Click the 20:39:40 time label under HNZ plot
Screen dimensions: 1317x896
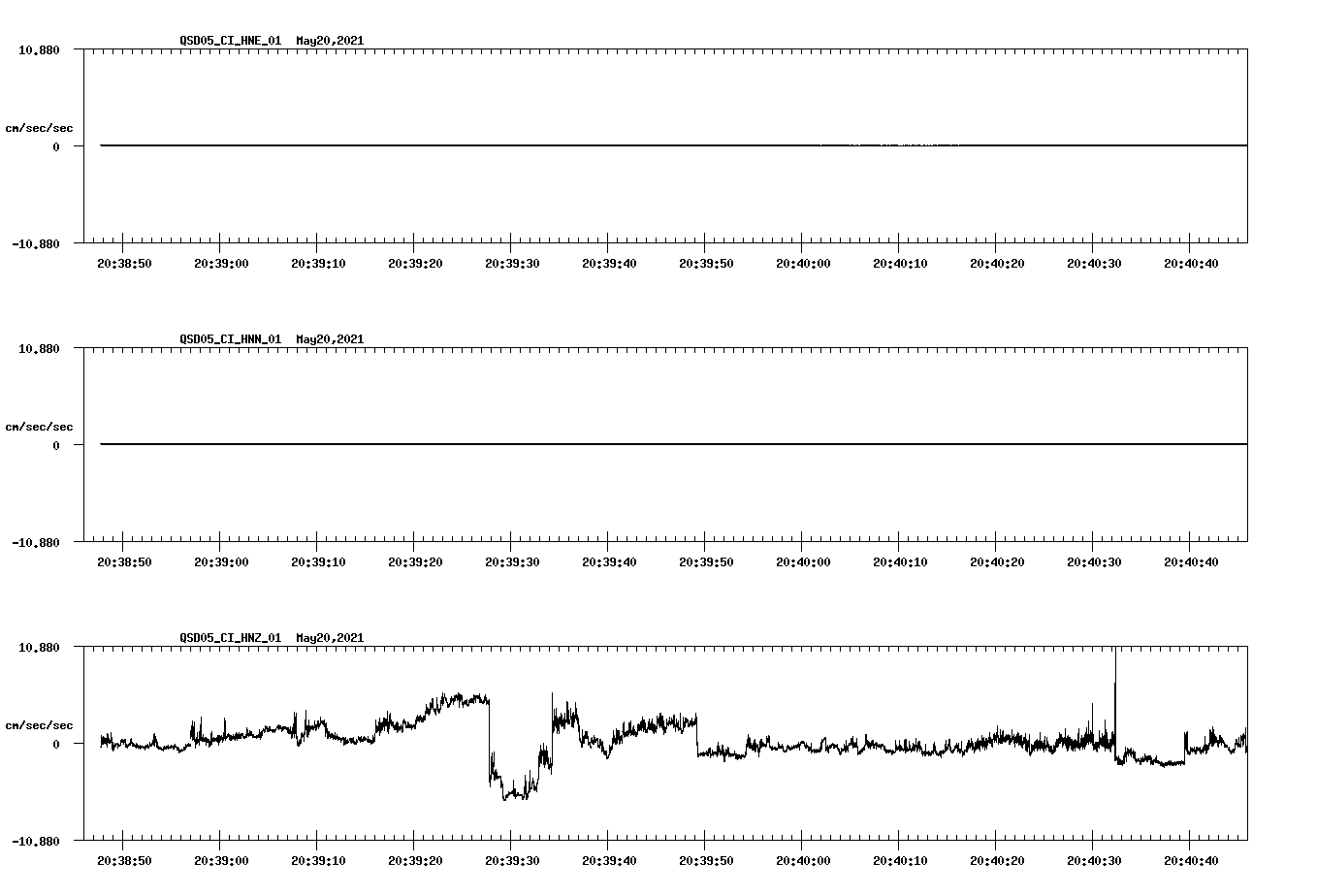coord(609,860)
